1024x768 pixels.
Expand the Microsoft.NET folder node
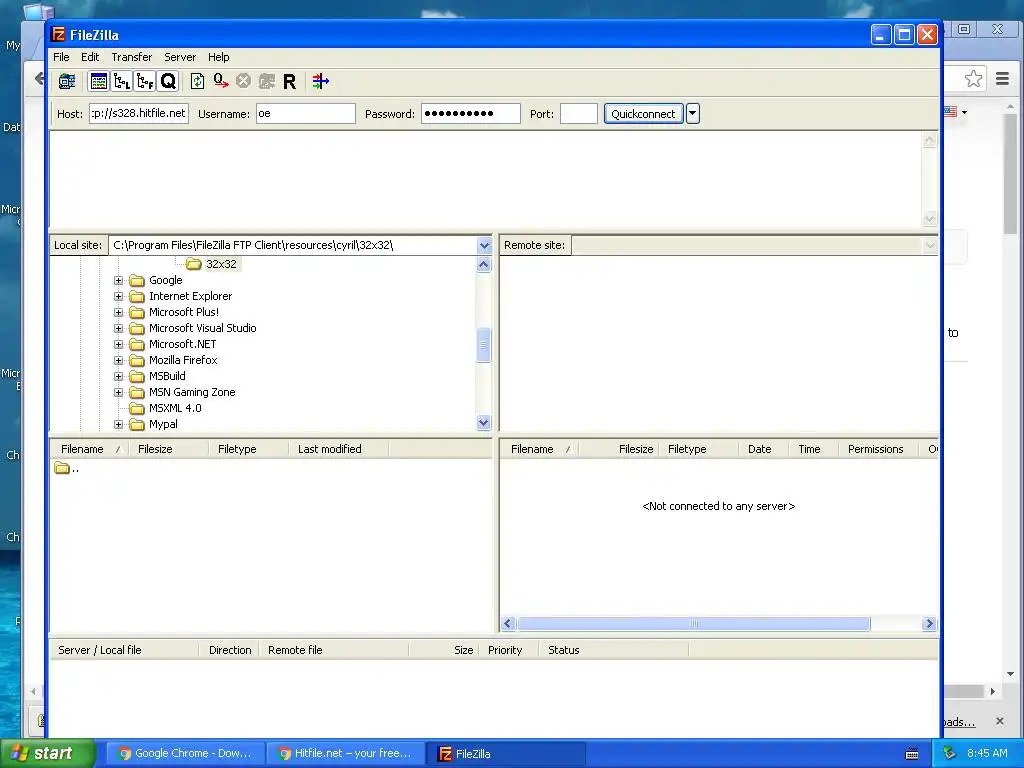coord(118,344)
